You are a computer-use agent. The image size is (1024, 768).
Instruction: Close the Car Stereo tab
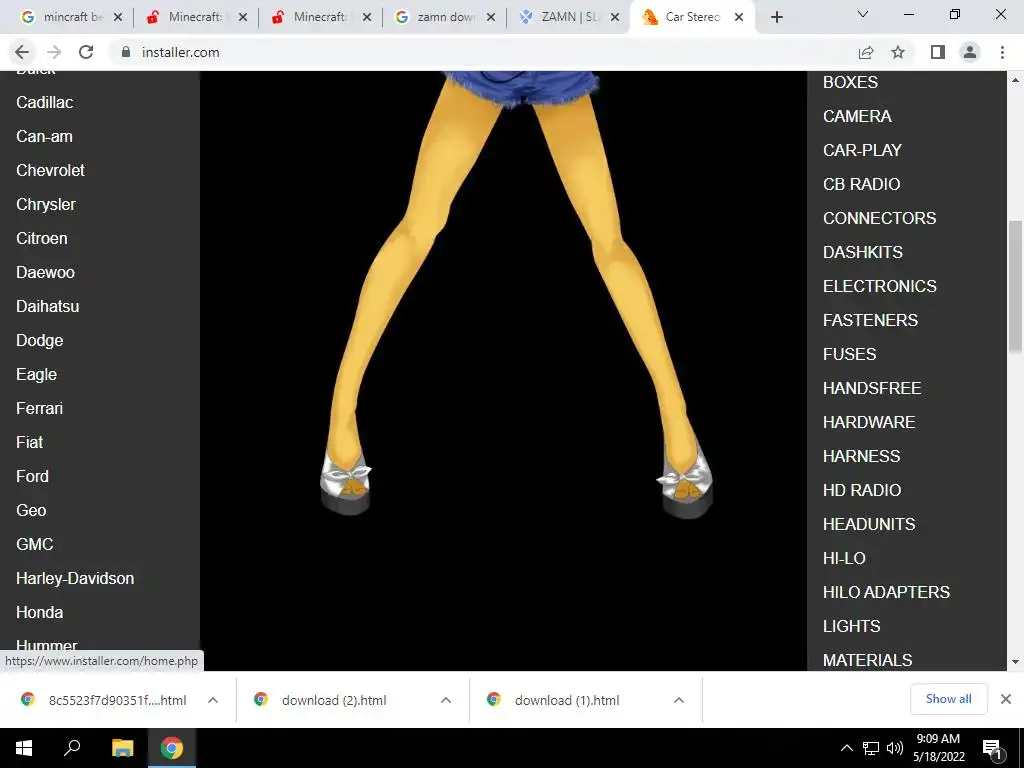739,18
